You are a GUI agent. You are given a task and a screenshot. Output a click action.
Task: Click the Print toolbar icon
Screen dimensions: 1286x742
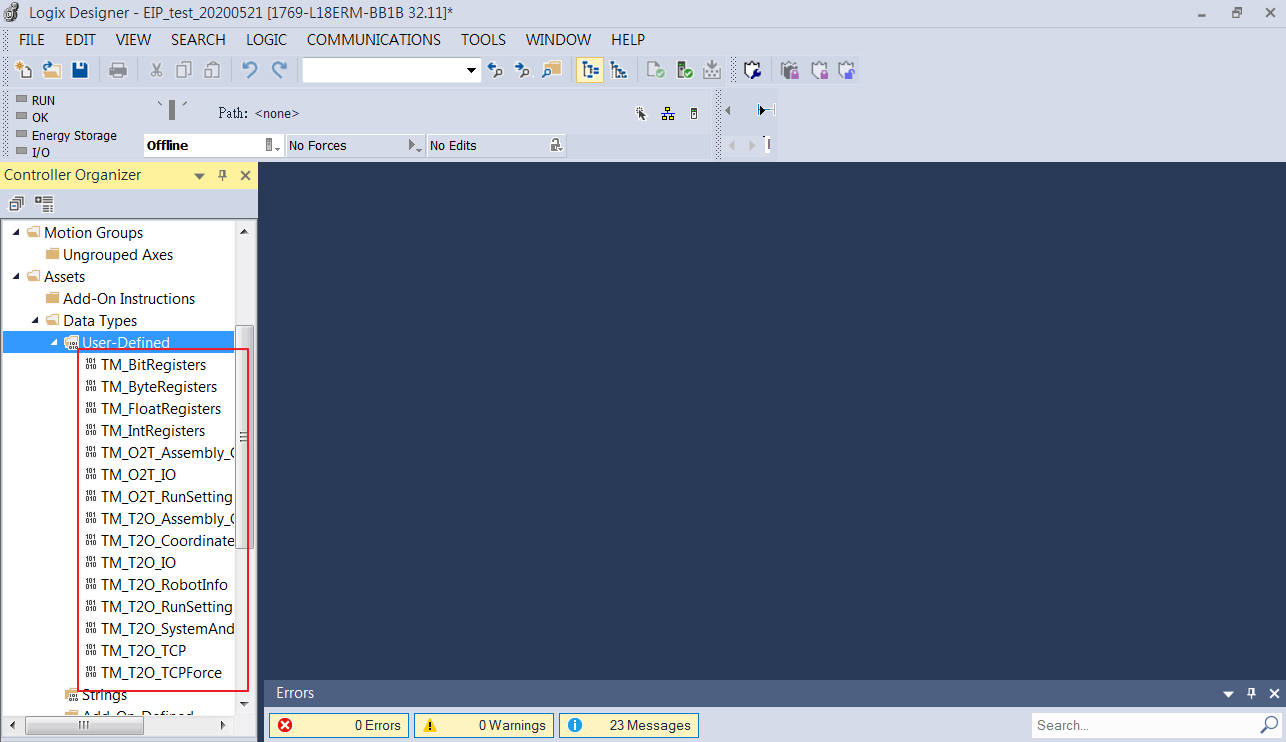click(118, 70)
